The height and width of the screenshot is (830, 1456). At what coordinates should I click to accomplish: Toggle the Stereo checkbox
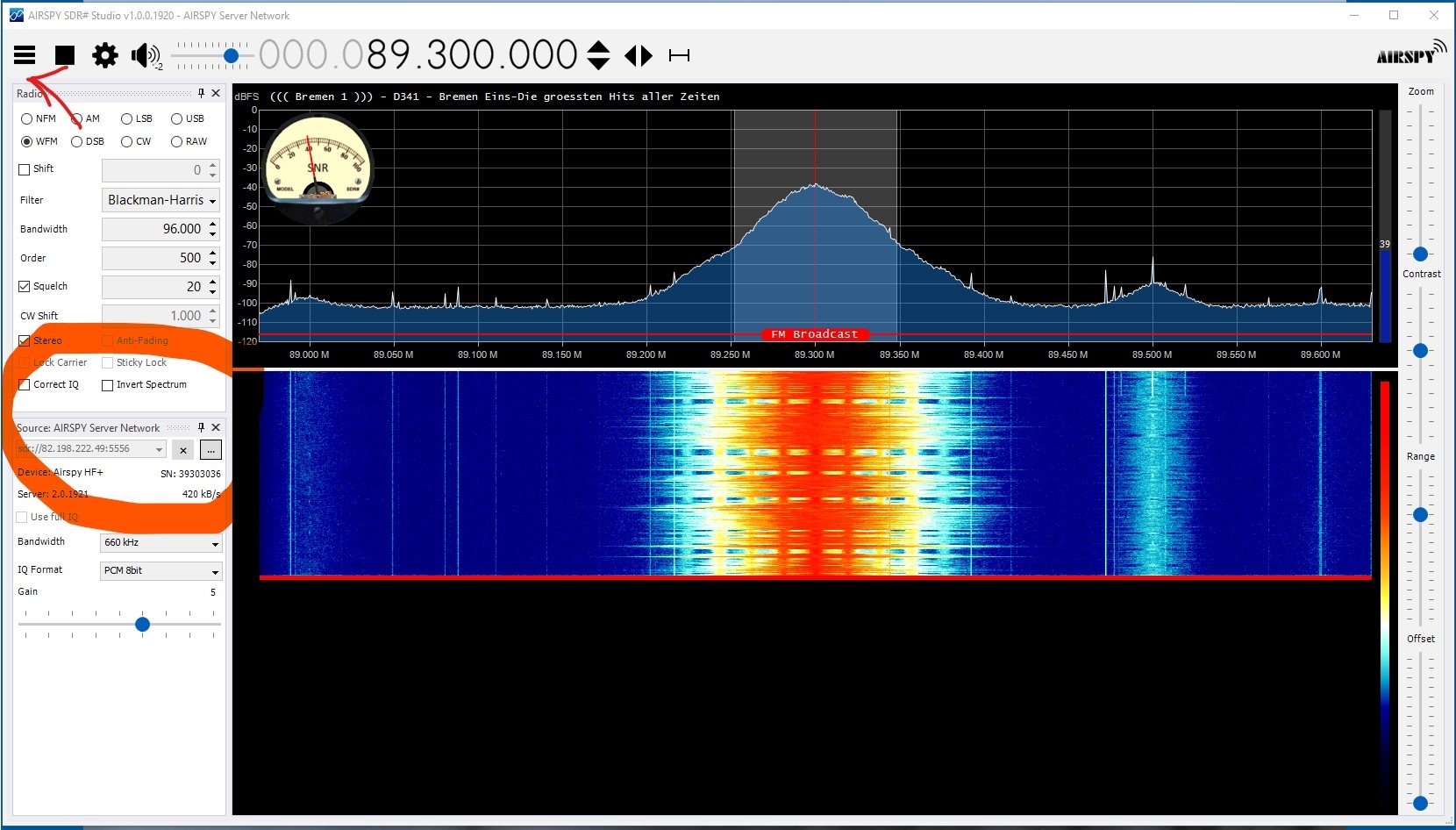[x=25, y=340]
